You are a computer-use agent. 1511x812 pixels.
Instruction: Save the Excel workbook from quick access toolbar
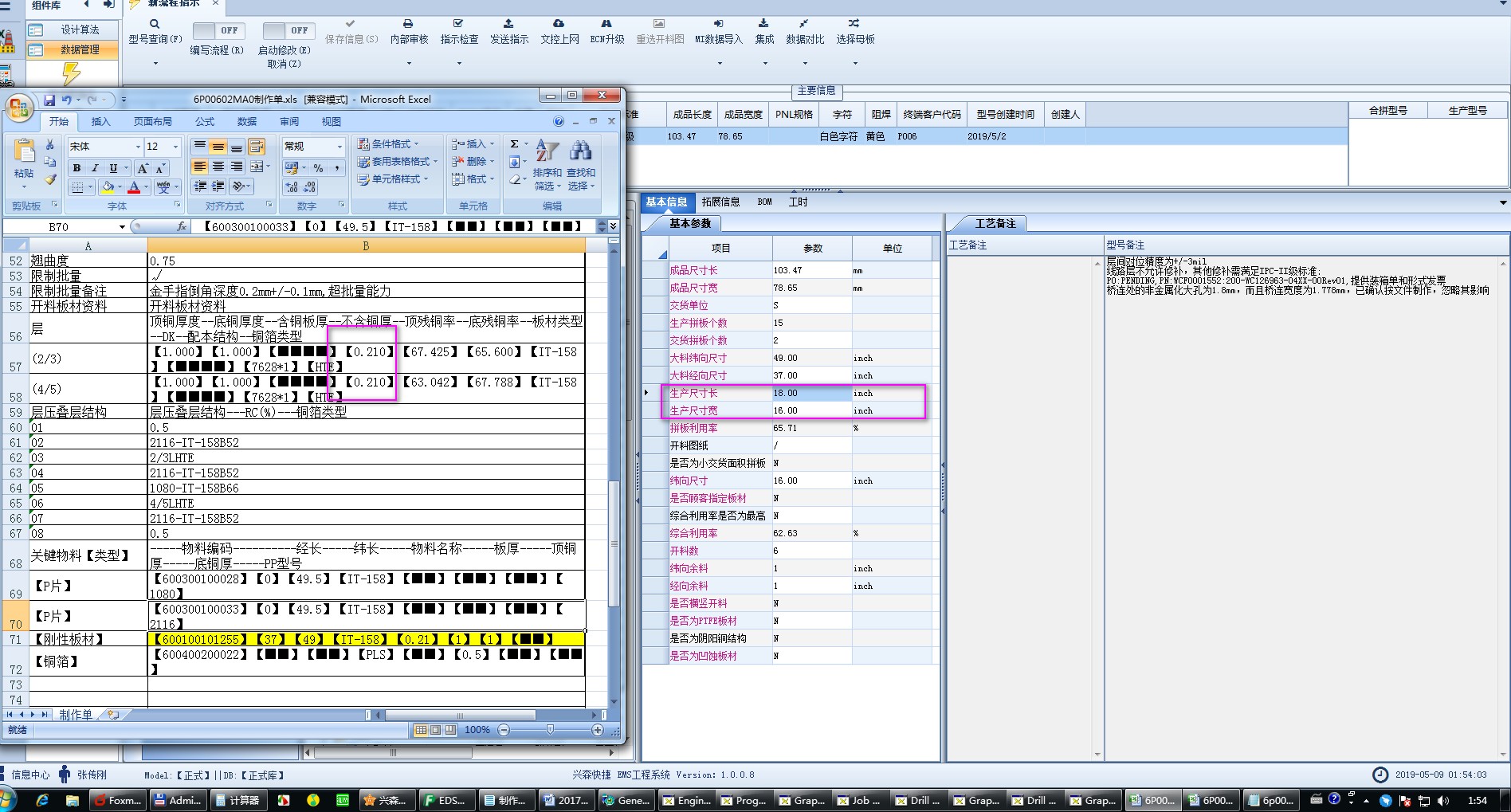click(x=49, y=100)
